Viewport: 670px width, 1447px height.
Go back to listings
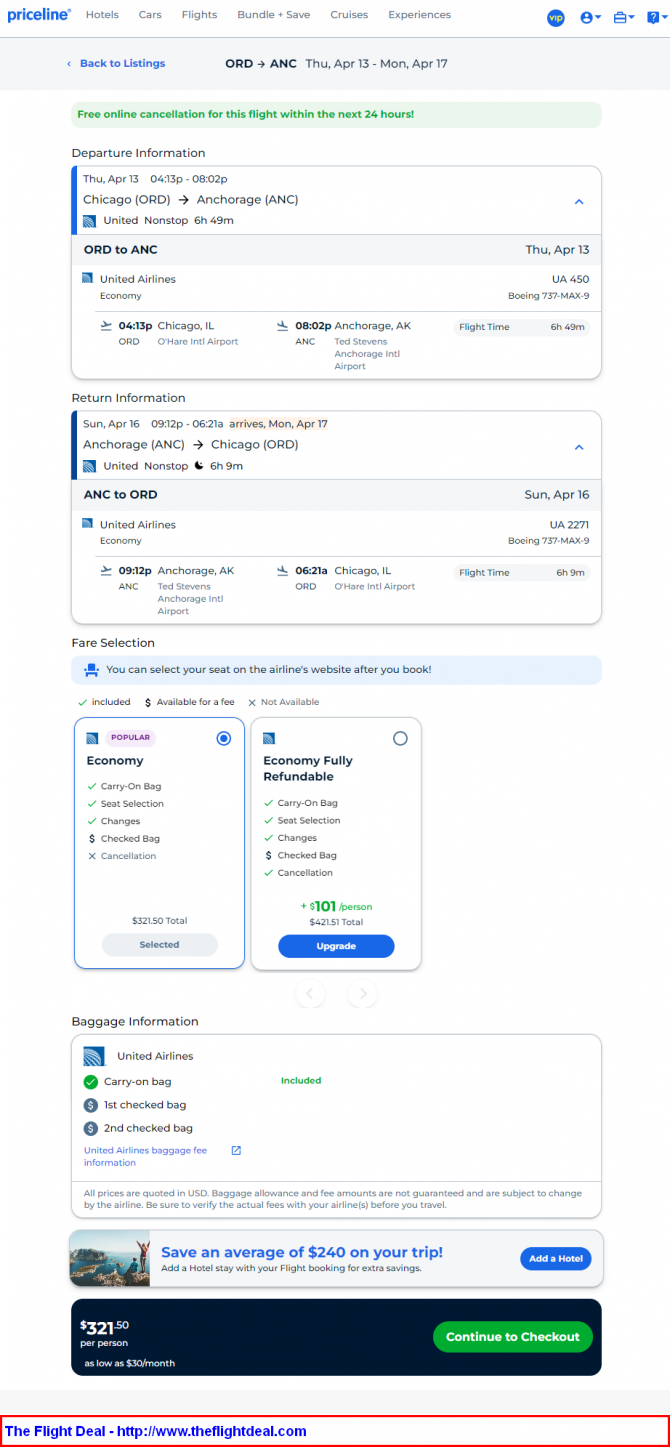[116, 63]
